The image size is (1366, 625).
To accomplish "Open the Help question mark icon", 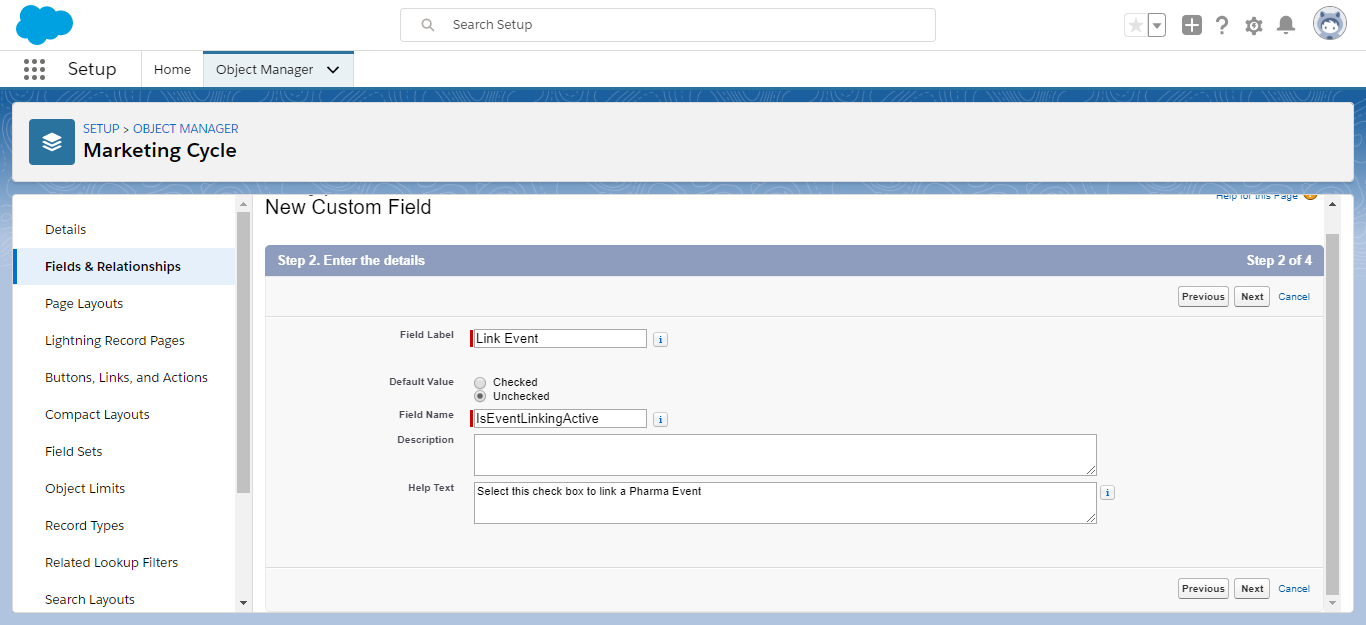I will [1222, 25].
